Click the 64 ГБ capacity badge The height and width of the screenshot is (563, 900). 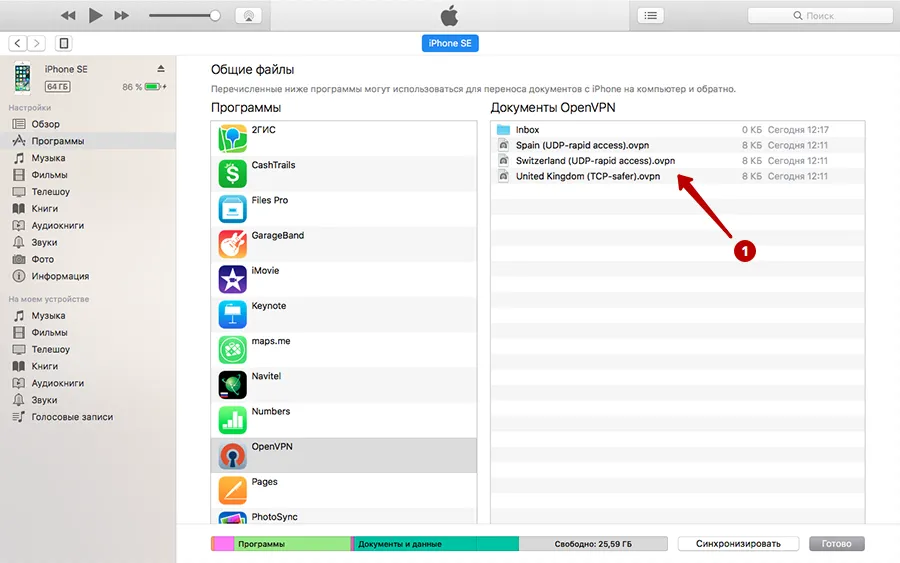[x=57, y=87]
